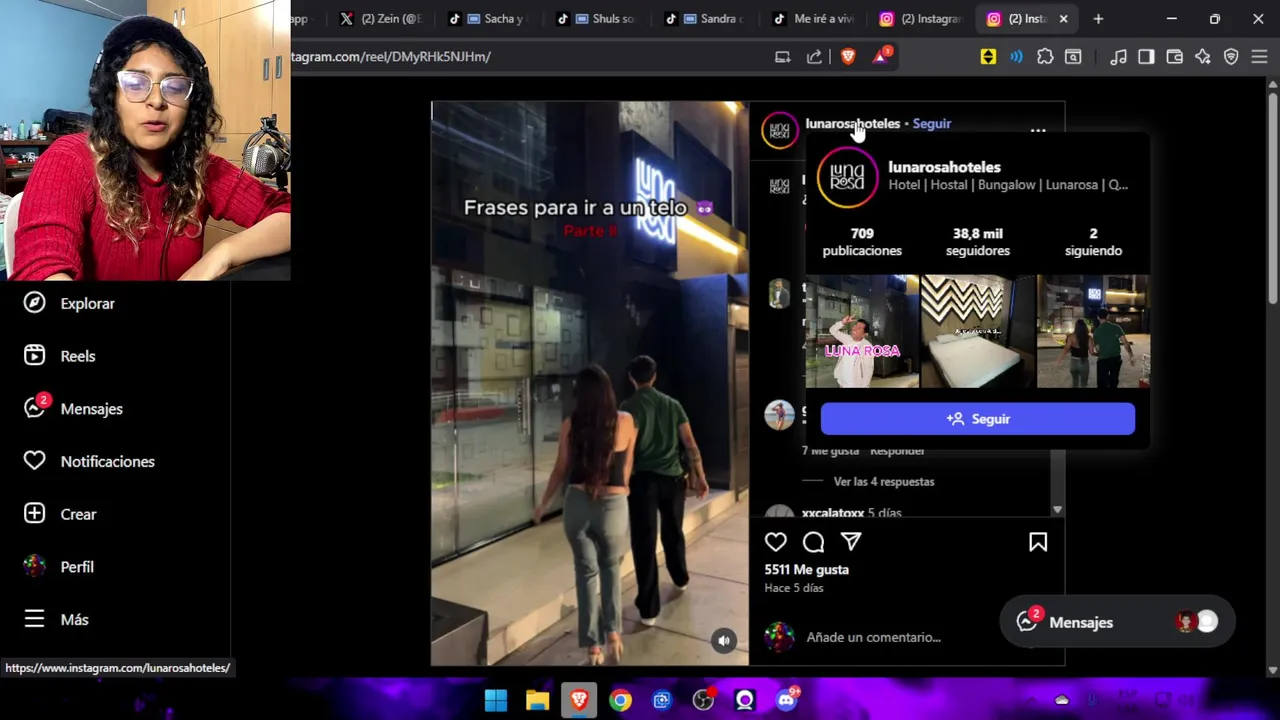Click the comment bubble icon
1280x720 pixels.
pyautogui.click(x=813, y=542)
